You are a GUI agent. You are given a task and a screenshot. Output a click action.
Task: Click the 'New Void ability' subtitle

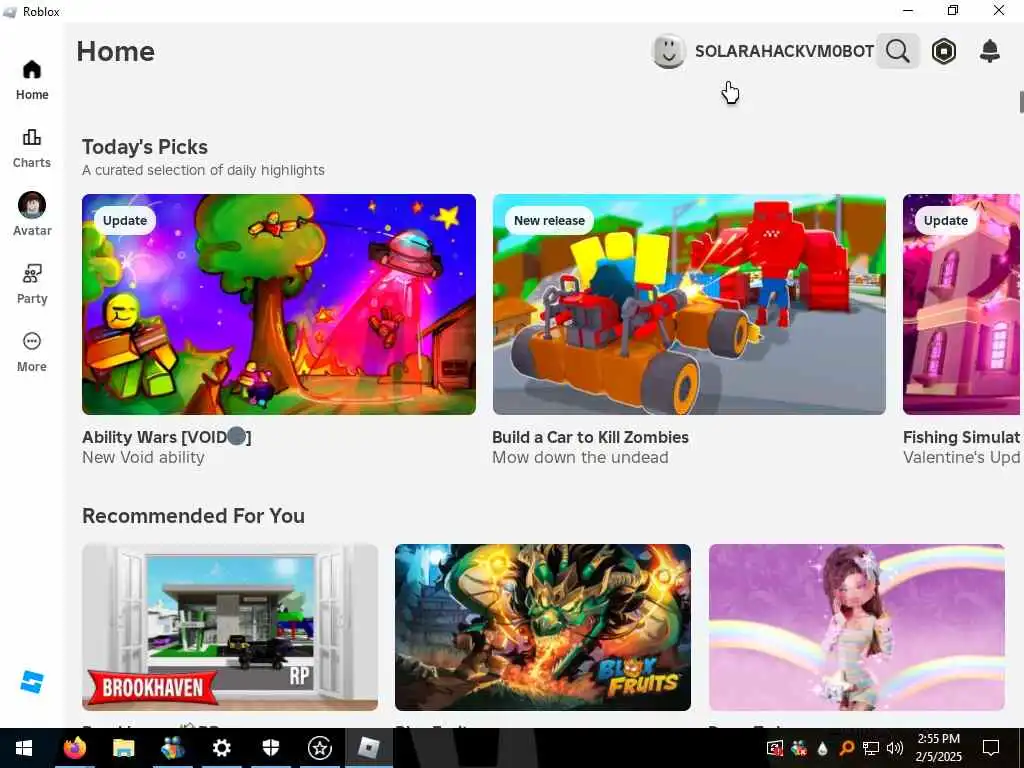point(143,457)
